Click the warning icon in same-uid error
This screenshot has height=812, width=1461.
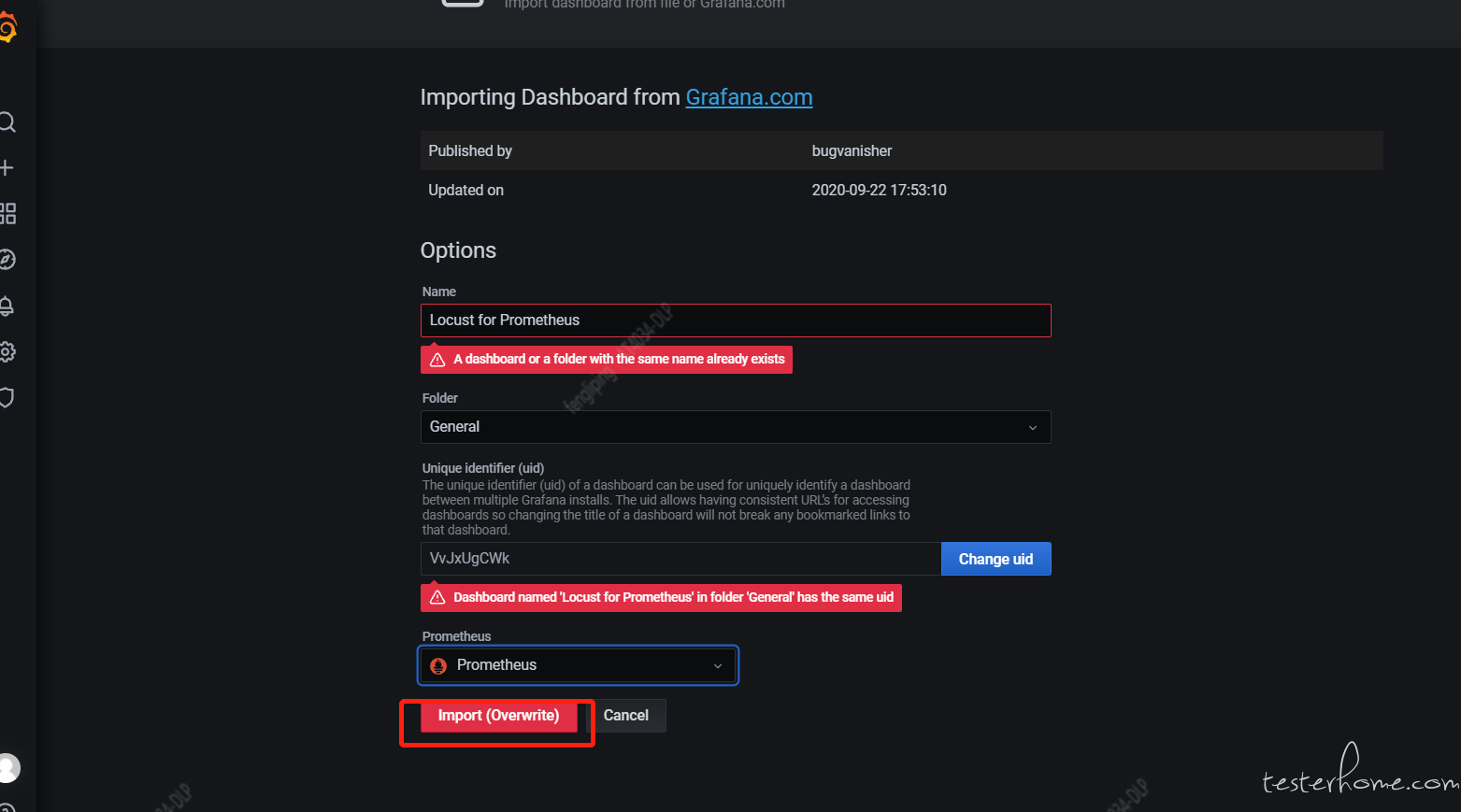click(x=437, y=598)
